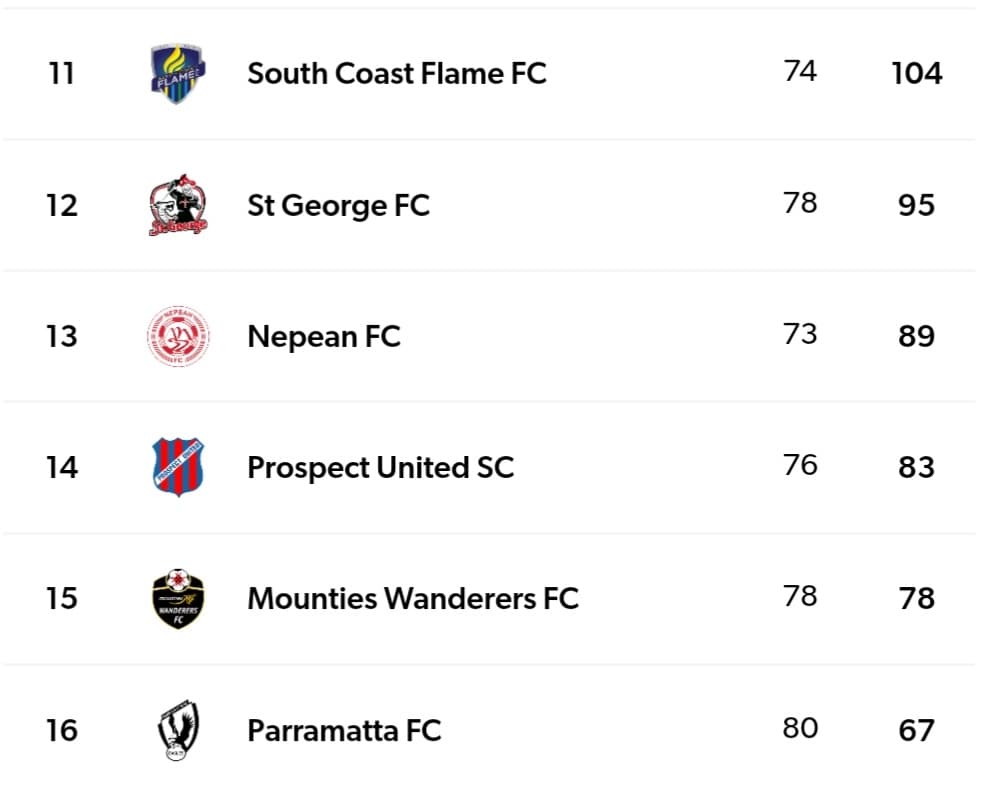Image resolution: width=985 pixels, height=793 pixels.
Task: Click rank number 11 in the table
Action: tap(61, 74)
